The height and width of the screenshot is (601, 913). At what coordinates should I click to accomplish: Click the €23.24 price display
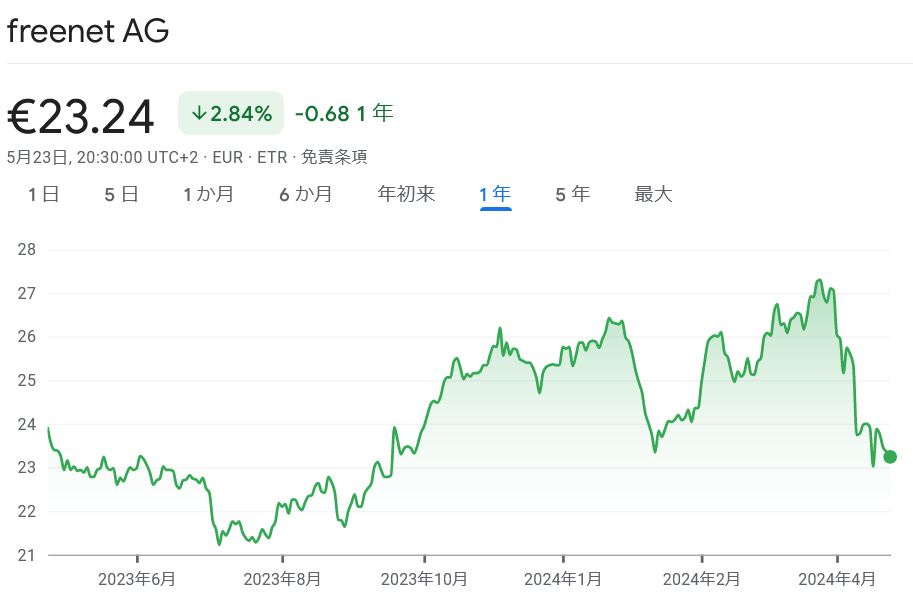coord(80,115)
